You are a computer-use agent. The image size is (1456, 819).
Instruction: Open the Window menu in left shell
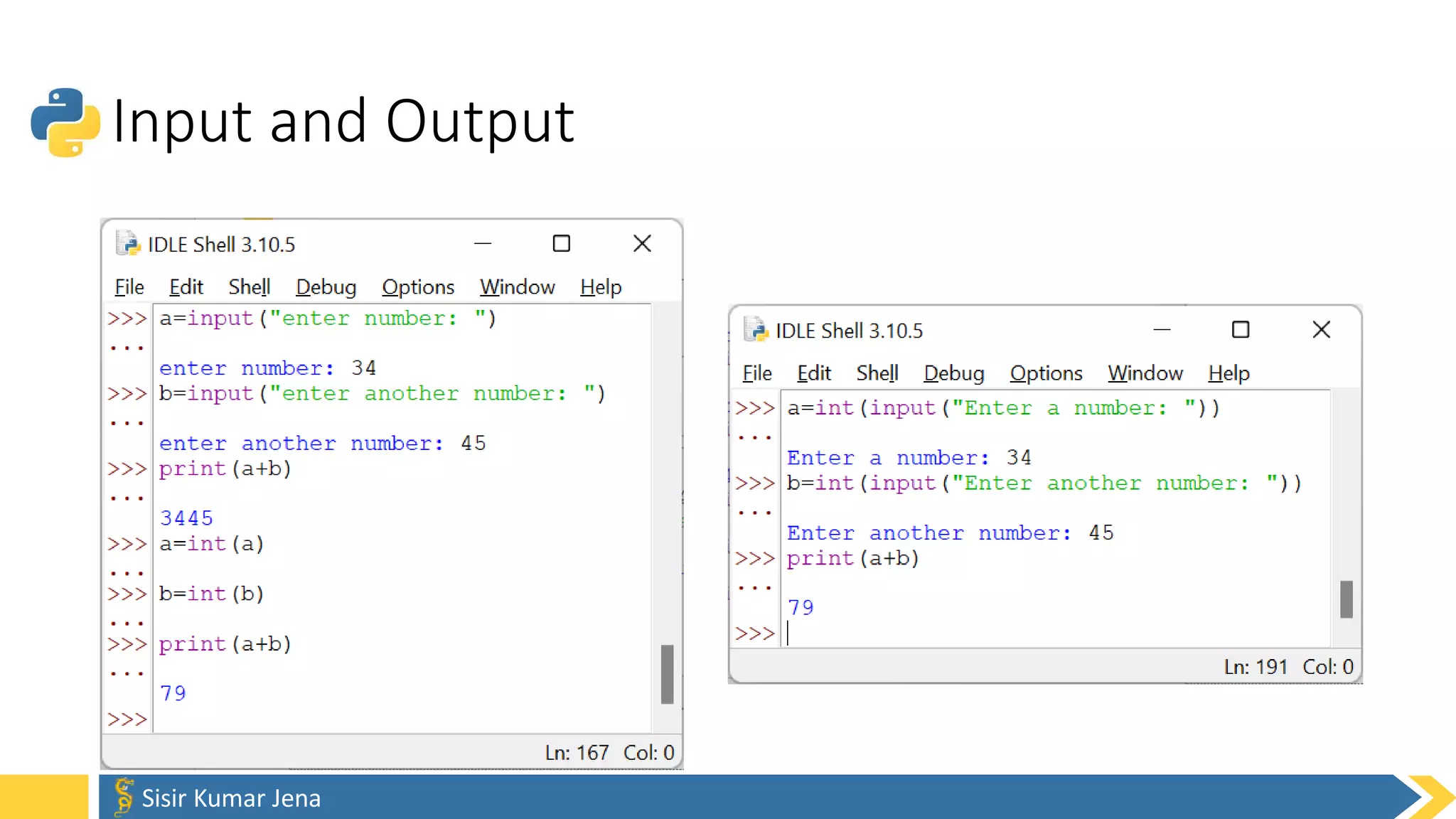coord(517,287)
